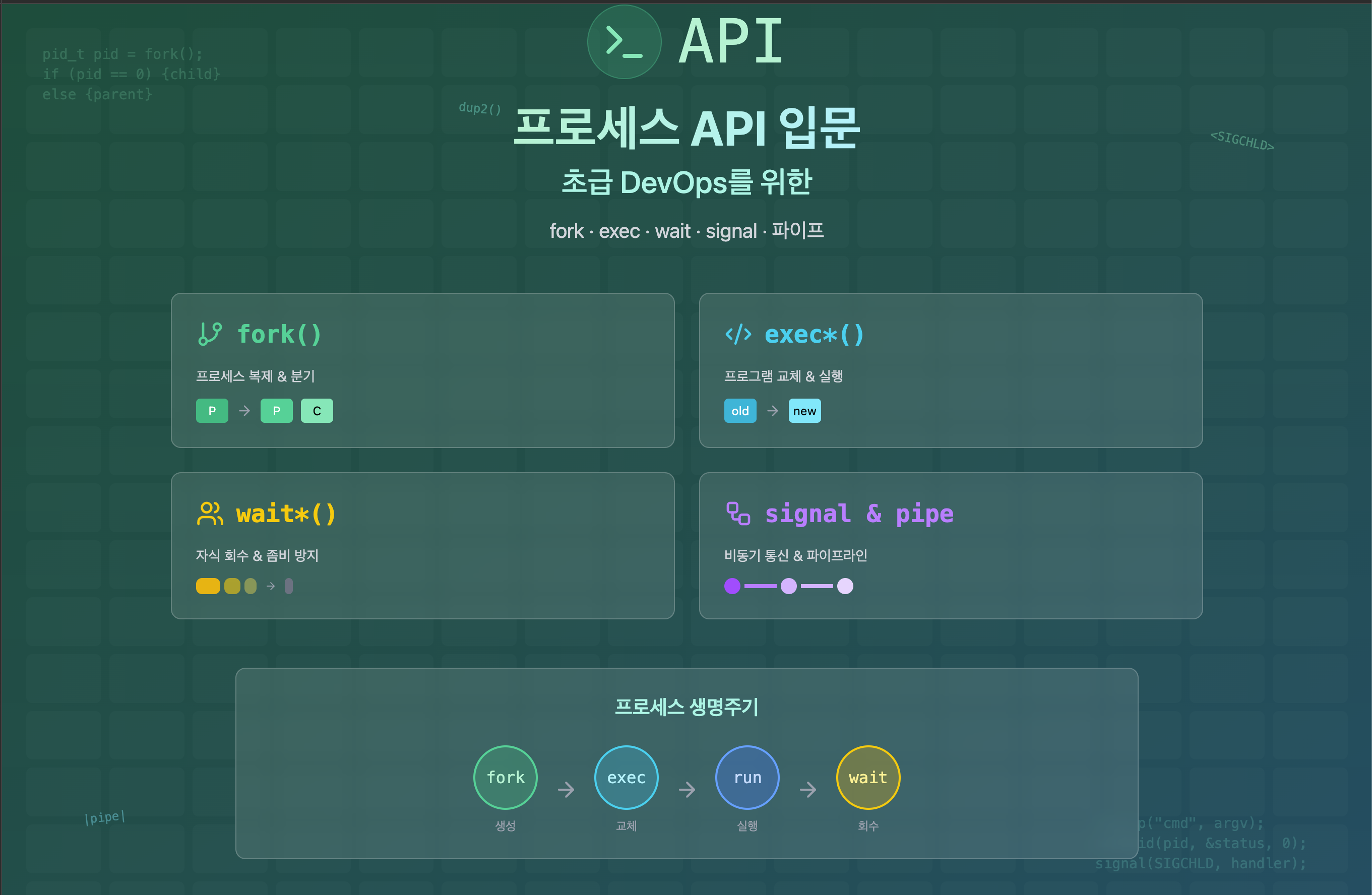Click the git branch icon beside fork()
The width and height of the screenshot is (1372, 895).
[210, 334]
